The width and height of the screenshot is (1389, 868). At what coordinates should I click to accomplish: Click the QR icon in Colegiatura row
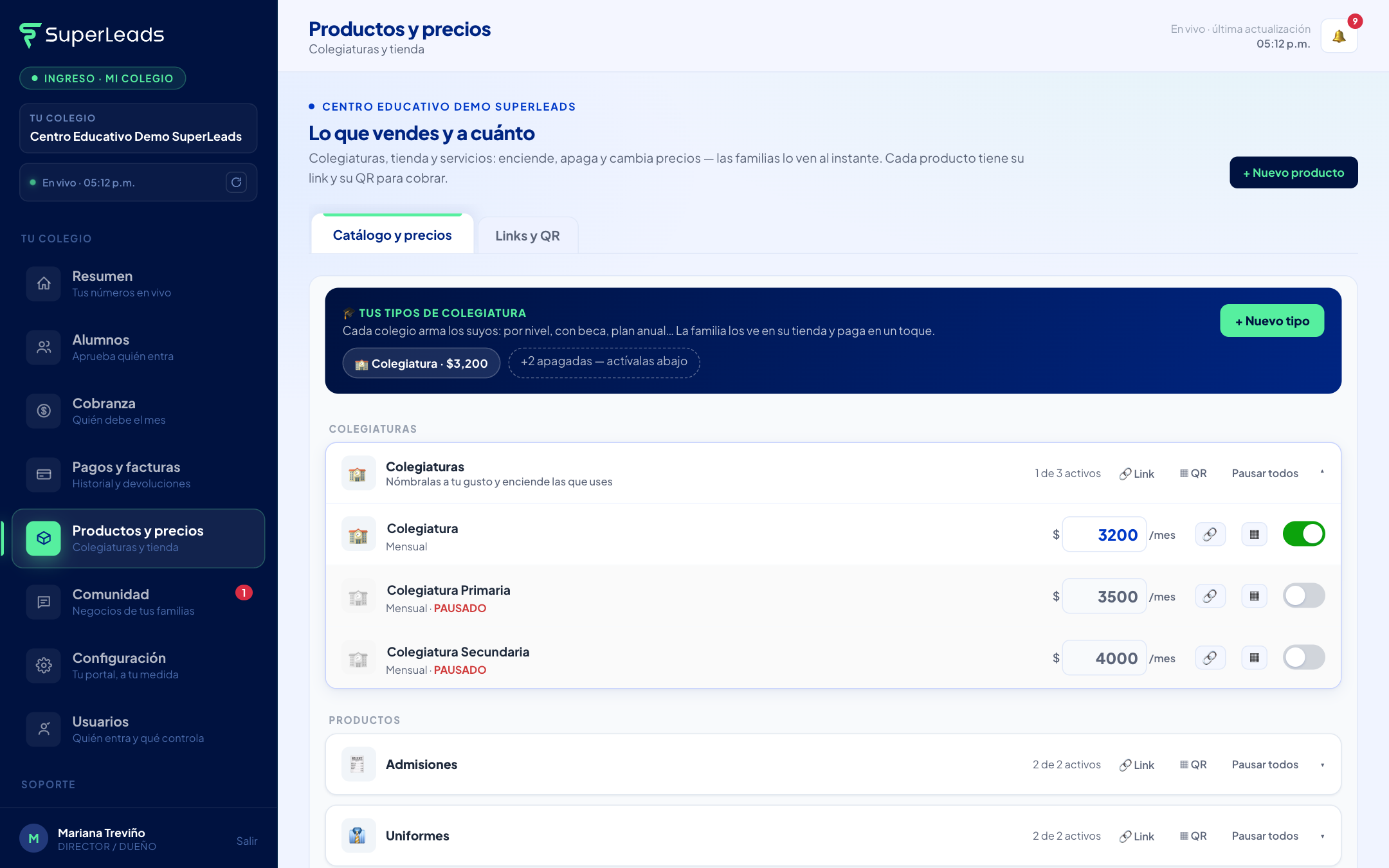(x=1254, y=534)
